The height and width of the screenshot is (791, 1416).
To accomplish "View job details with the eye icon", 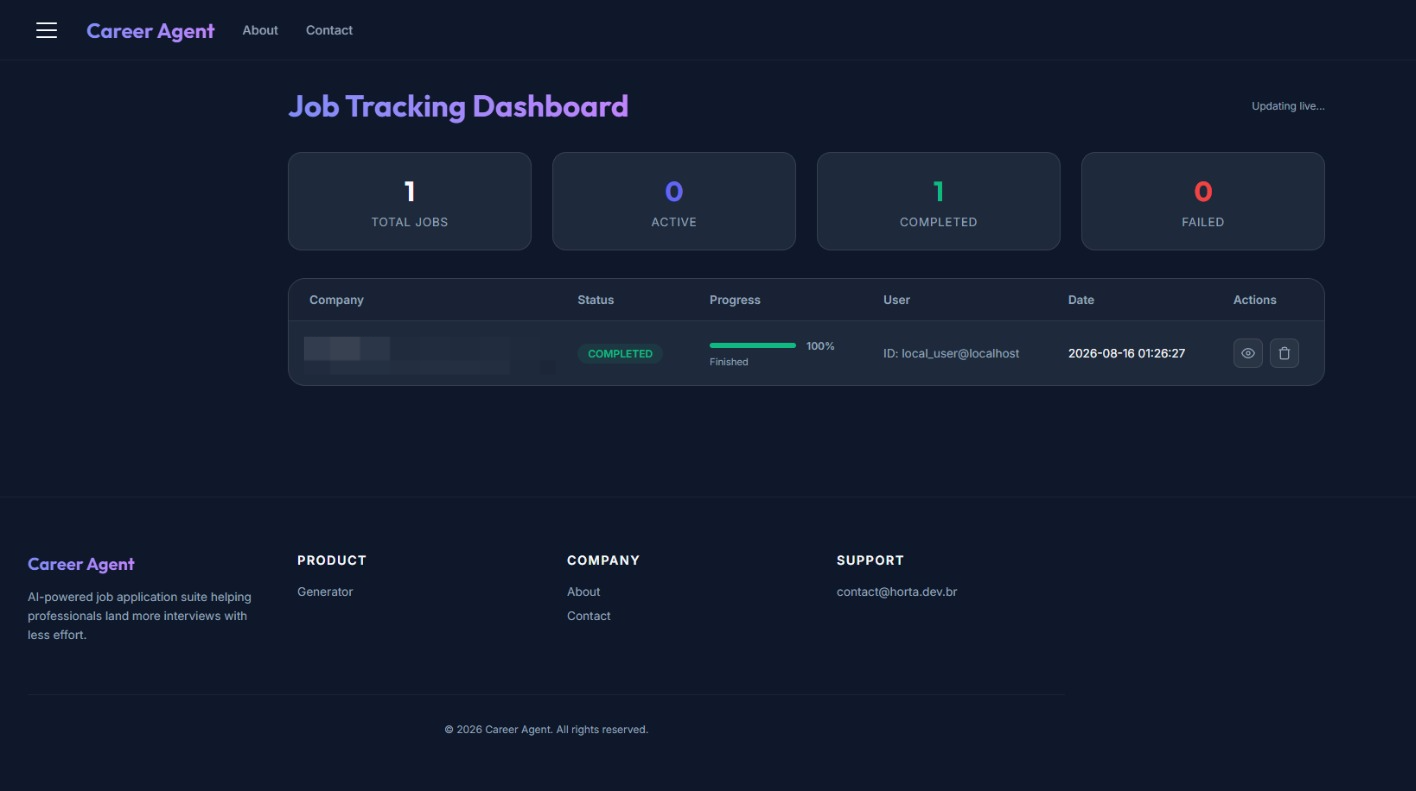I will coord(1248,353).
